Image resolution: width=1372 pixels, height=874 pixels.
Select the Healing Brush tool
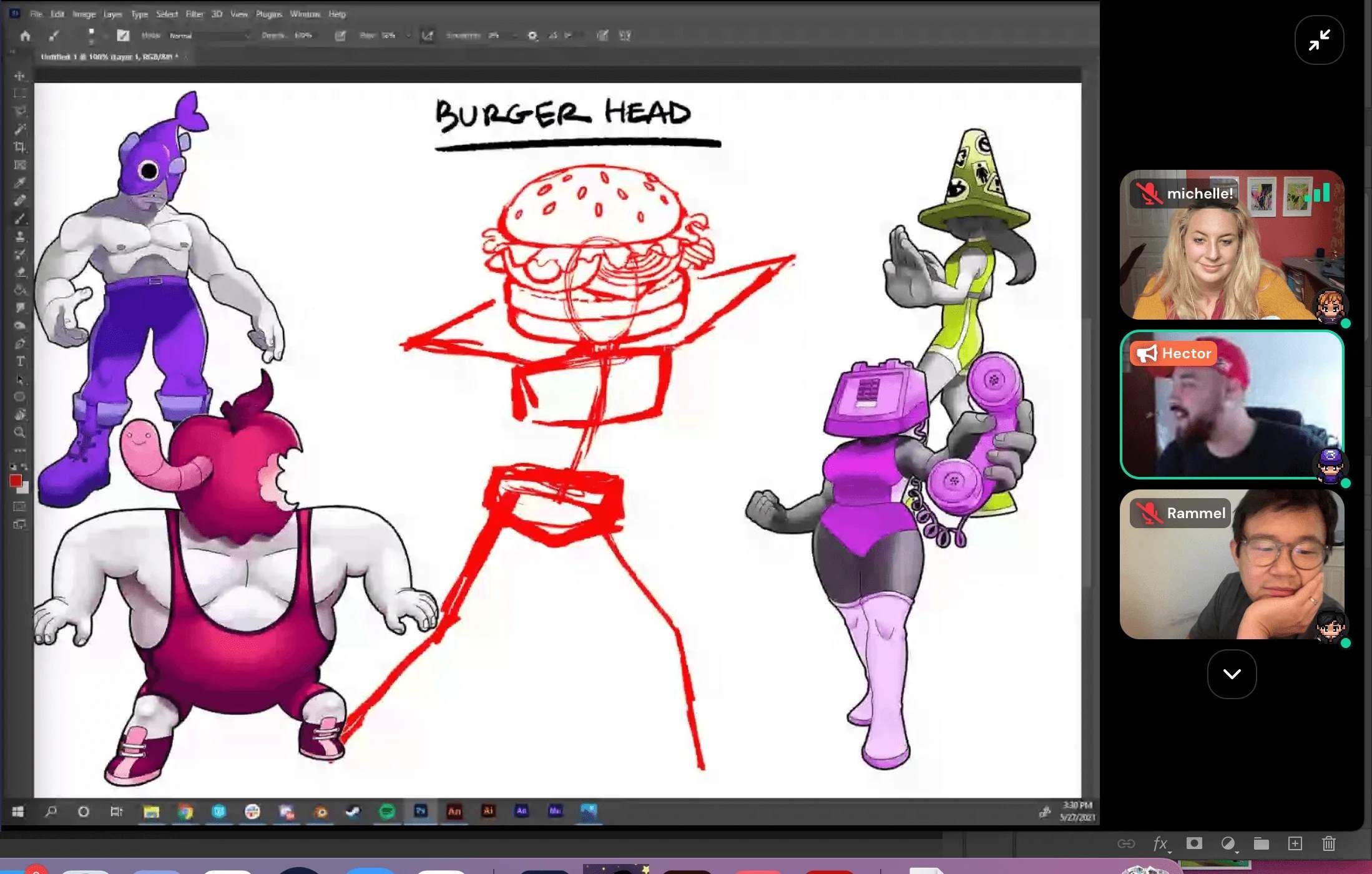(x=20, y=200)
